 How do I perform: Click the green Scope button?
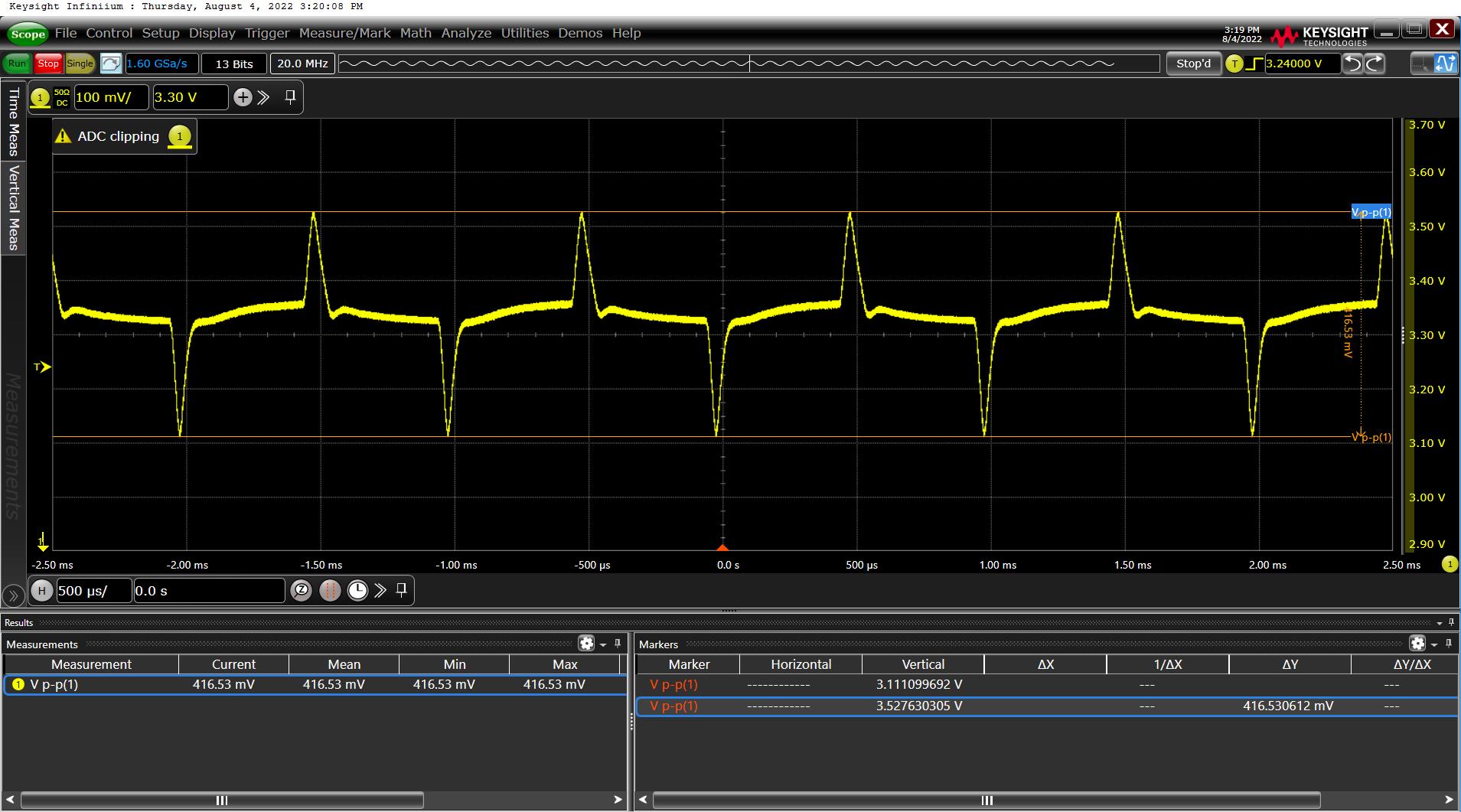(28, 34)
